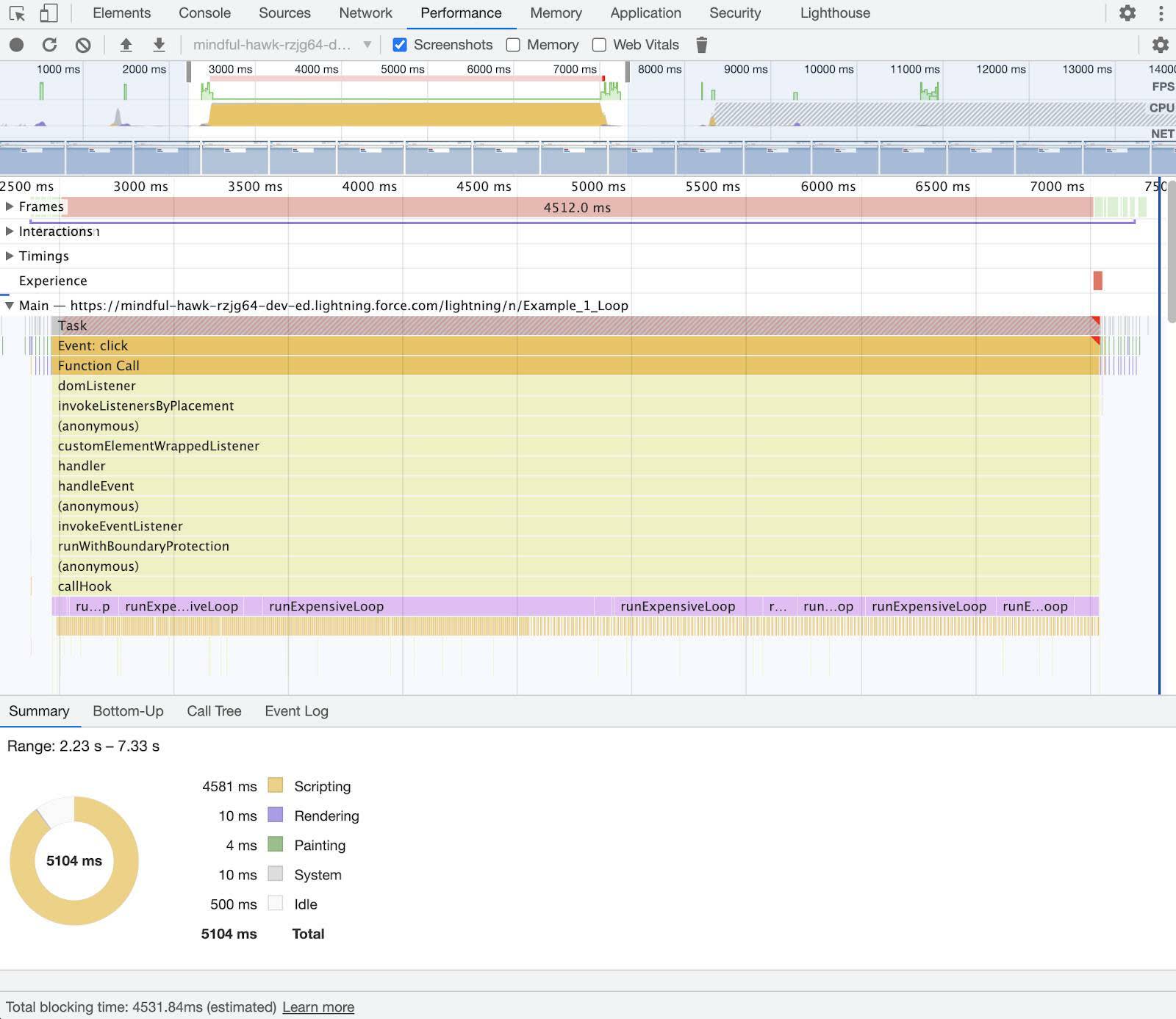Select the domListener flame entry
Screen dimensions: 1176x1019
pyautogui.click(x=576, y=386)
